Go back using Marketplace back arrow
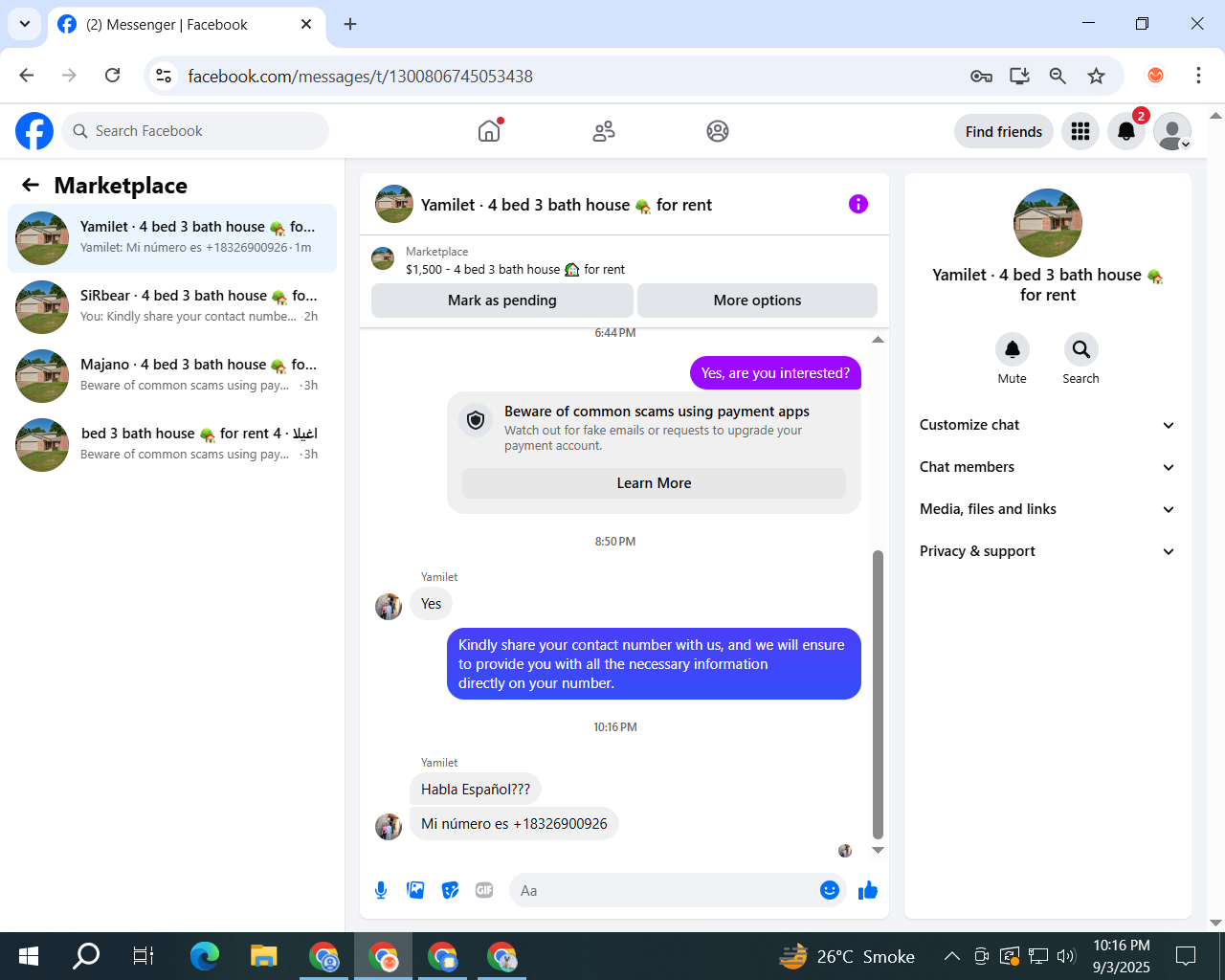Viewport: 1225px width, 980px height. (31, 185)
